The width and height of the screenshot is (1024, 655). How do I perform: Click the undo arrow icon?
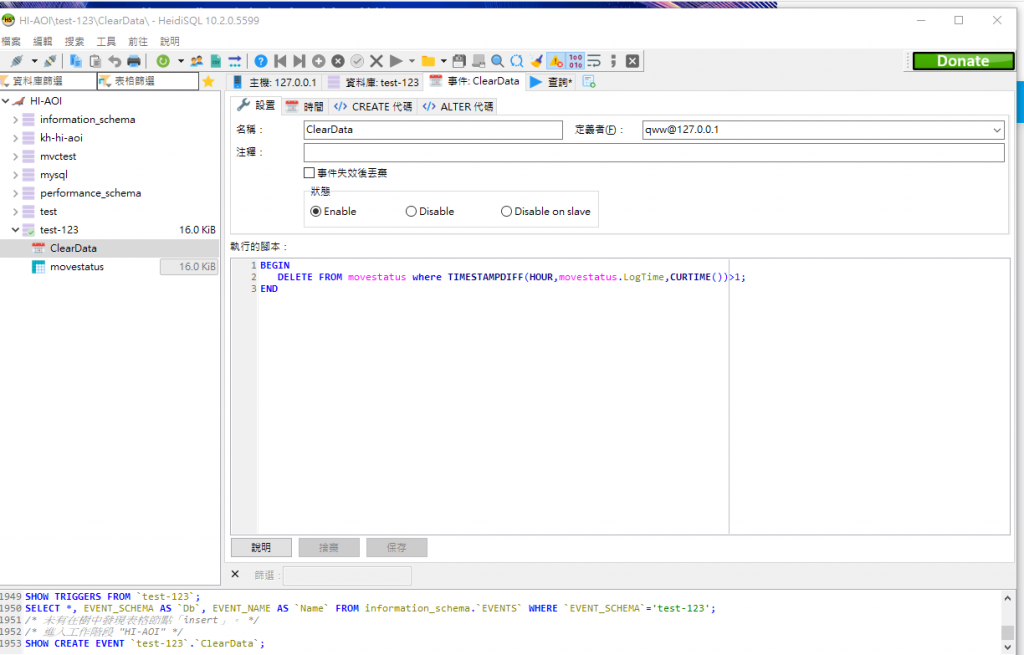(x=114, y=61)
